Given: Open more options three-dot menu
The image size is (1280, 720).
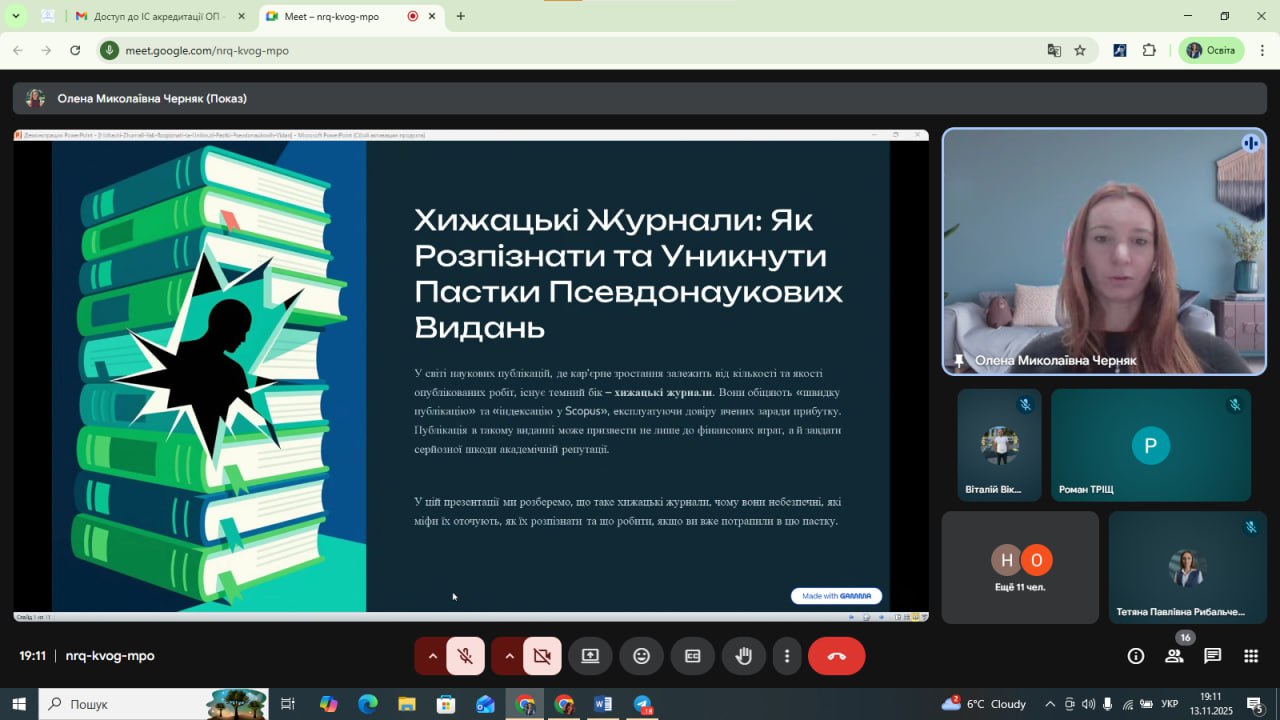Looking at the screenshot, I should [787, 656].
